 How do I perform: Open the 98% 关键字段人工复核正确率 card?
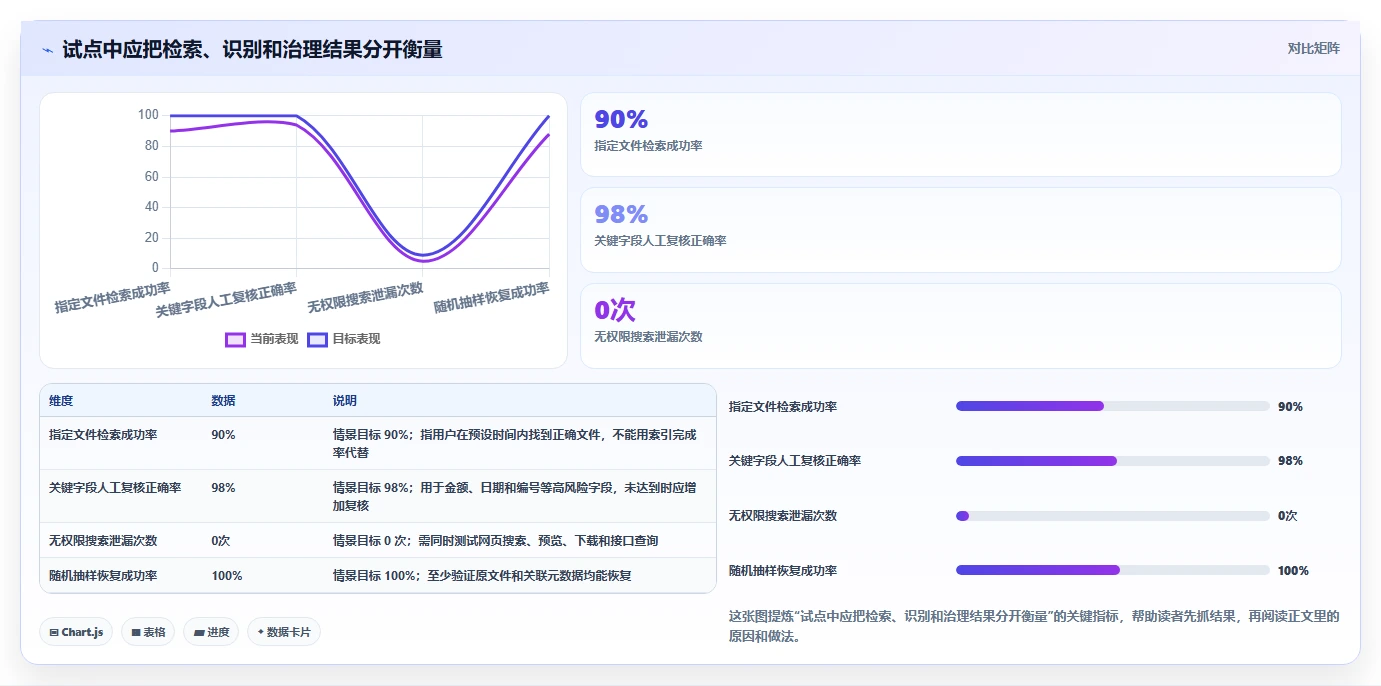(960, 230)
